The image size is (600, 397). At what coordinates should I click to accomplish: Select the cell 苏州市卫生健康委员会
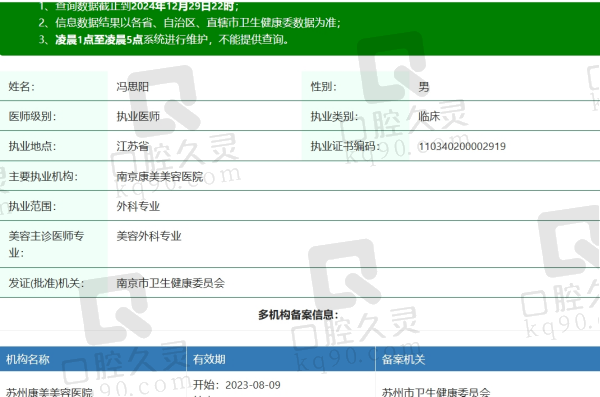[436, 392]
